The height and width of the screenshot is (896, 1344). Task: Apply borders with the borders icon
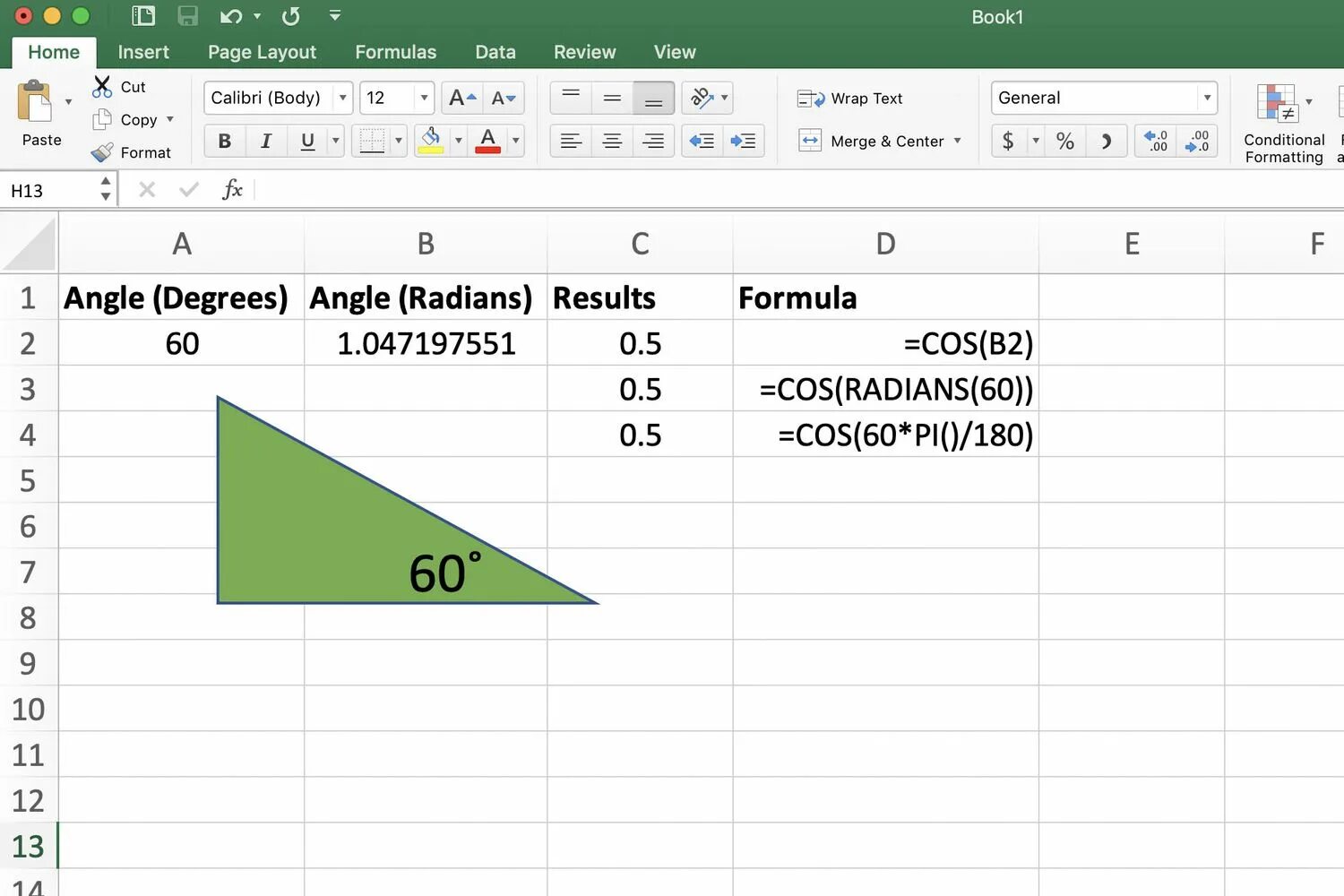click(x=372, y=141)
